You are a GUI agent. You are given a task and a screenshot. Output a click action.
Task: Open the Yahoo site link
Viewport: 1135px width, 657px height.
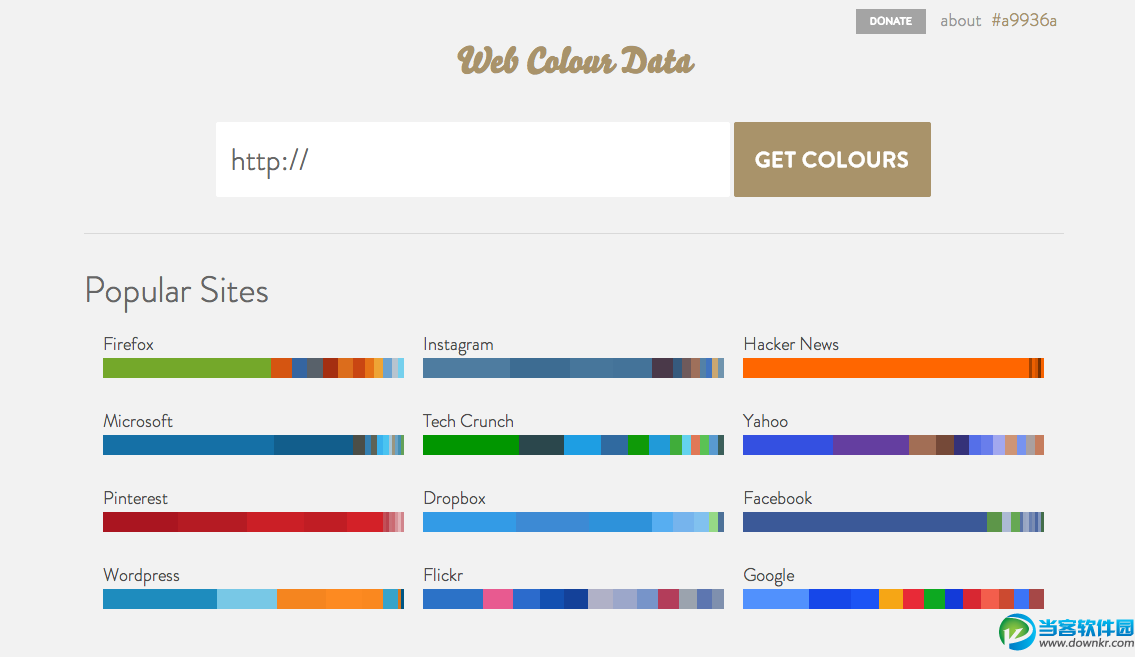pos(765,421)
